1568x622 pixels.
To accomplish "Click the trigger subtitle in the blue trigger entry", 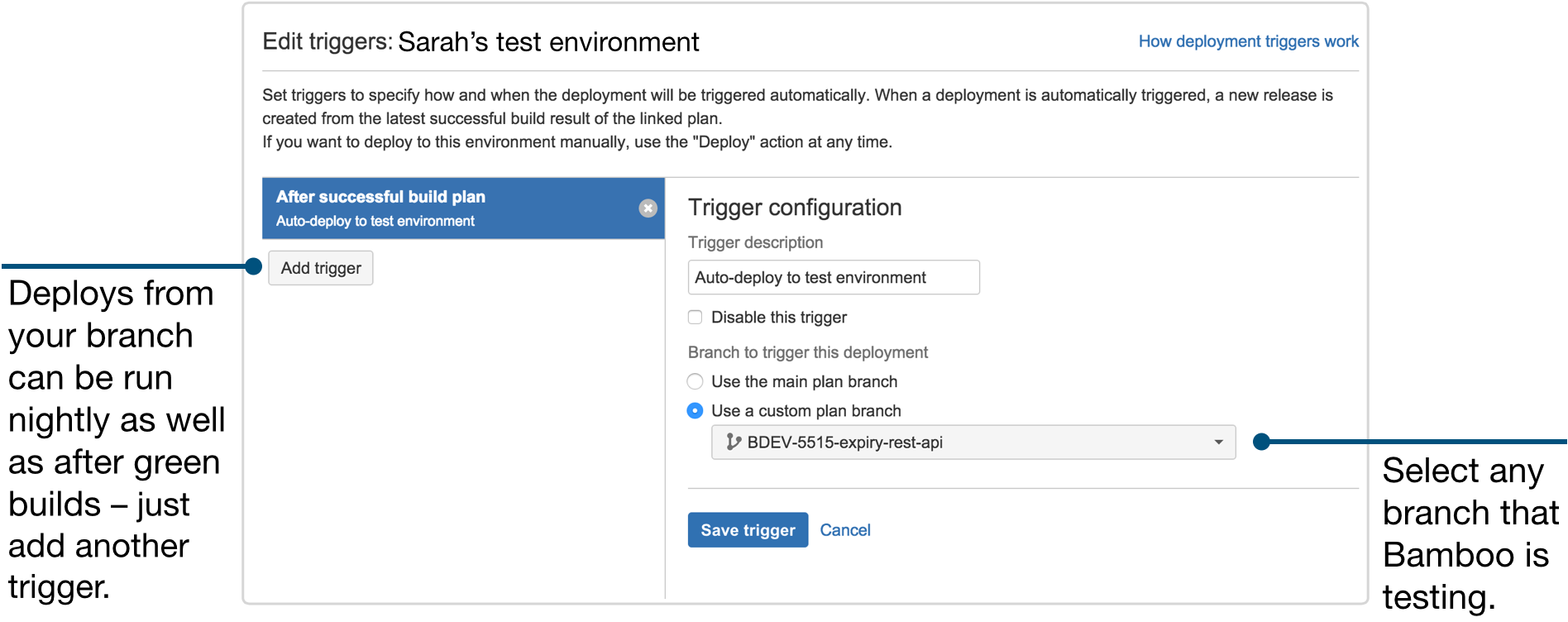I will [375, 222].
